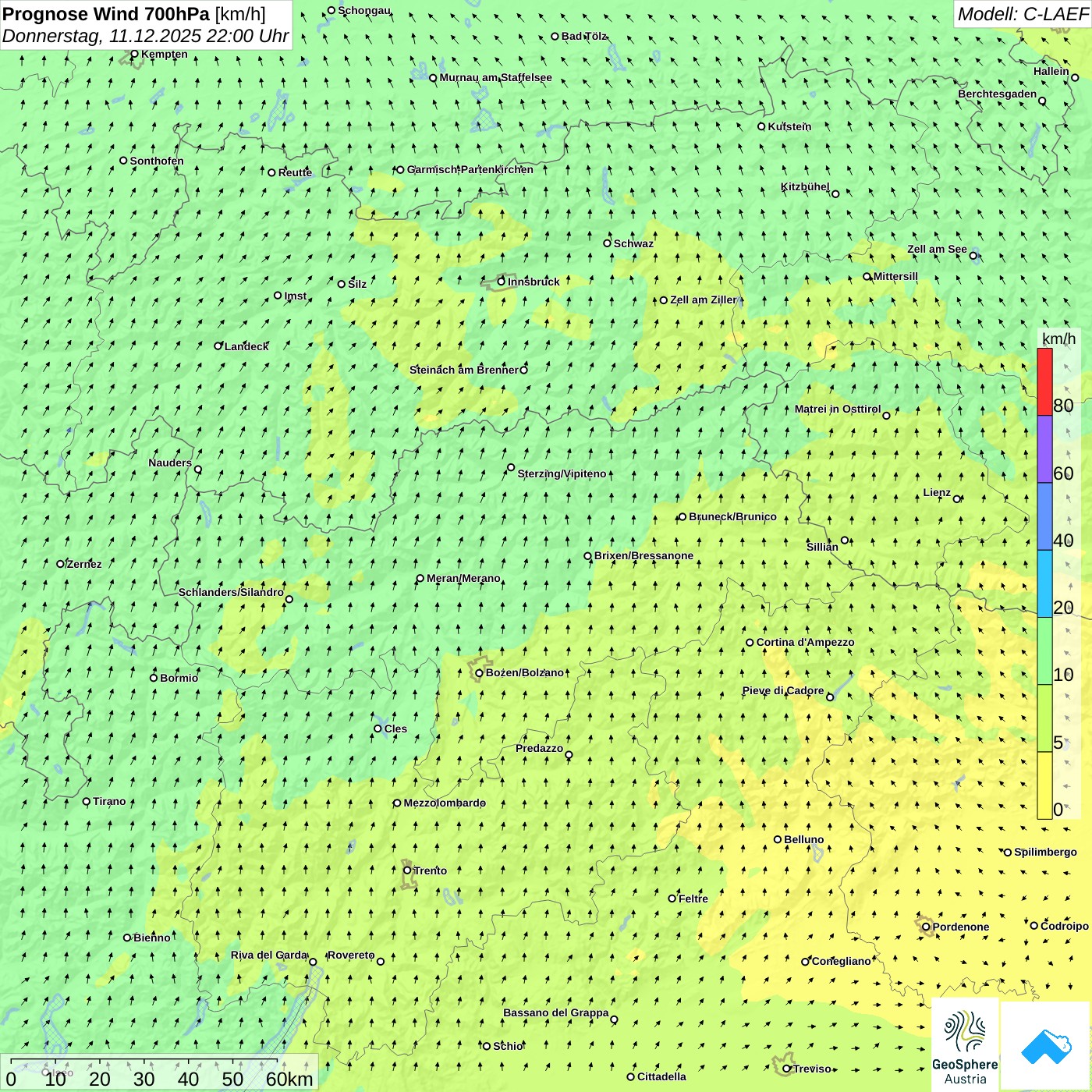Select the Spilimbergo marker circle

(x=1008, y=853)
